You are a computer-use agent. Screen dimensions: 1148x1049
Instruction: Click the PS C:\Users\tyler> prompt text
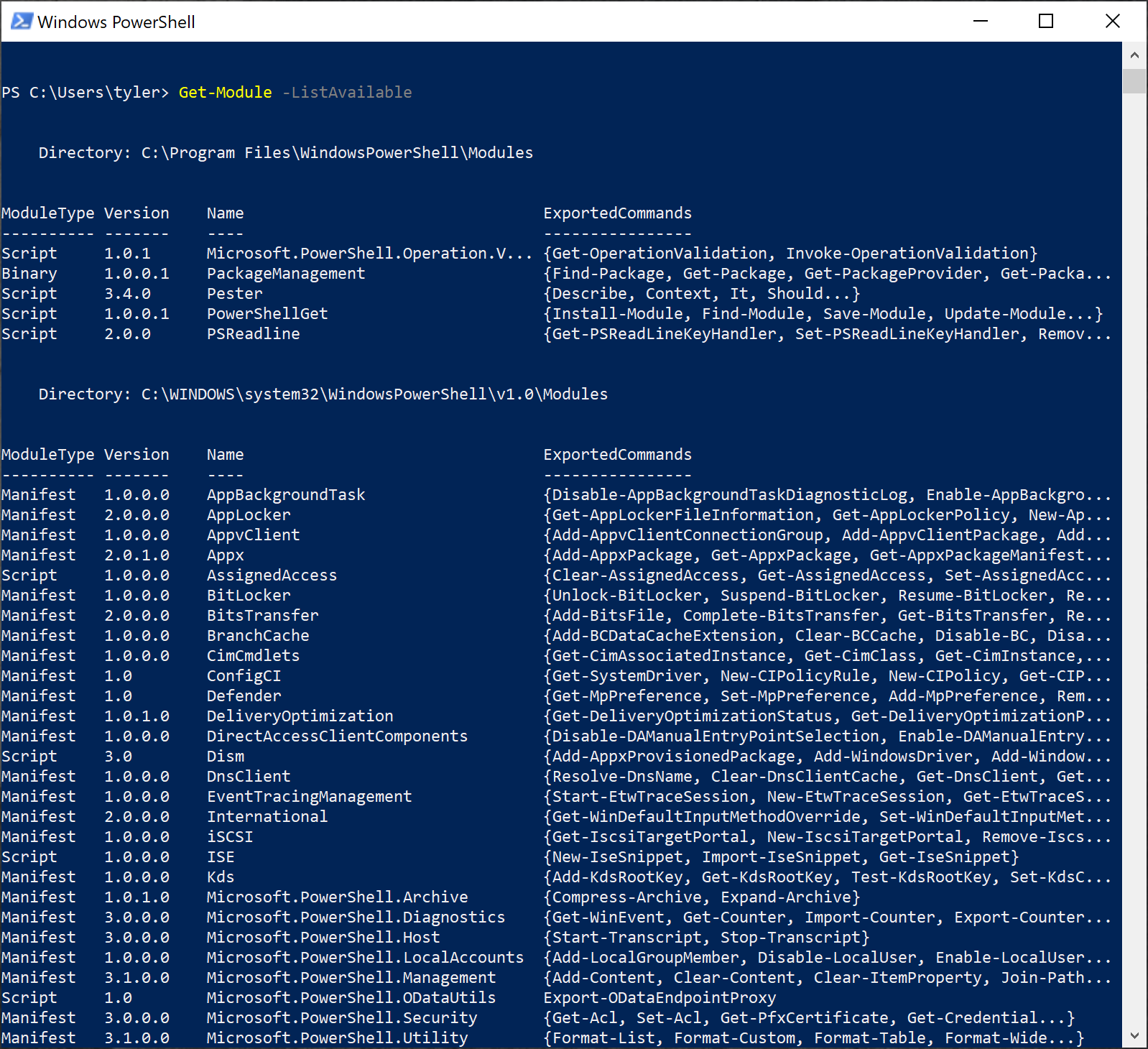pyautogui.click(x=85, y=92)
